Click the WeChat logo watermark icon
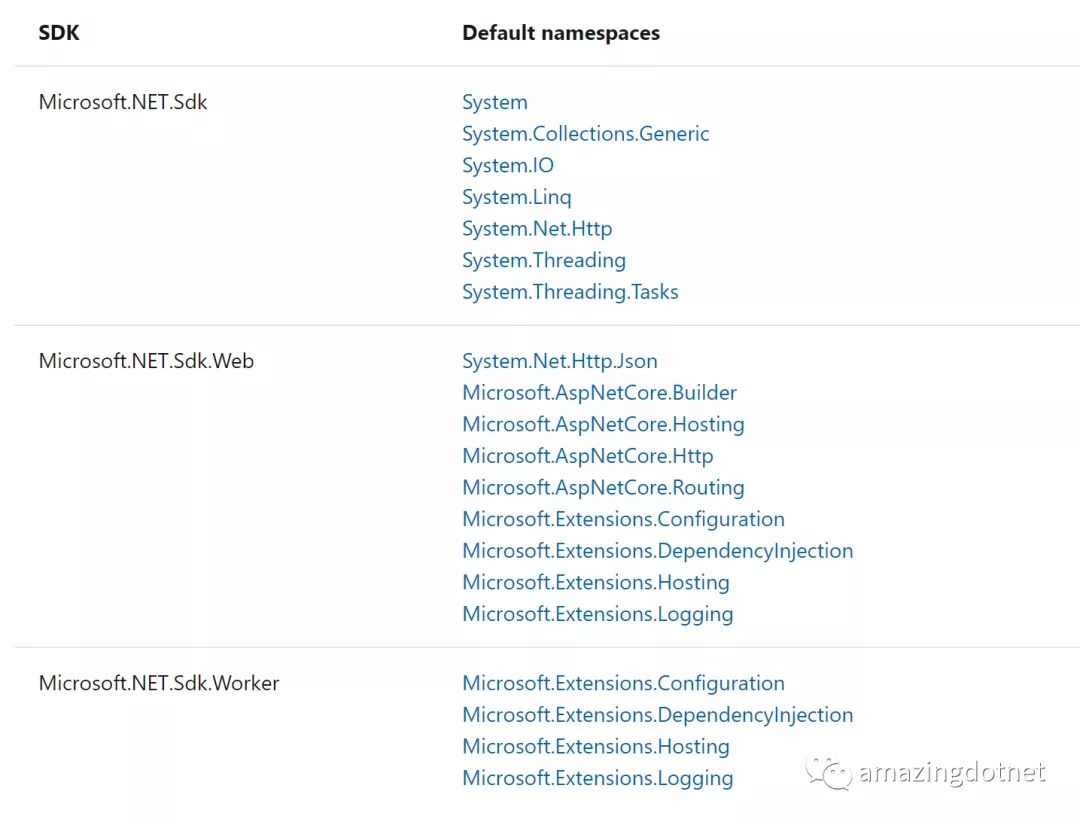This screenshot has width=1080, height=822. click(828, 772)
